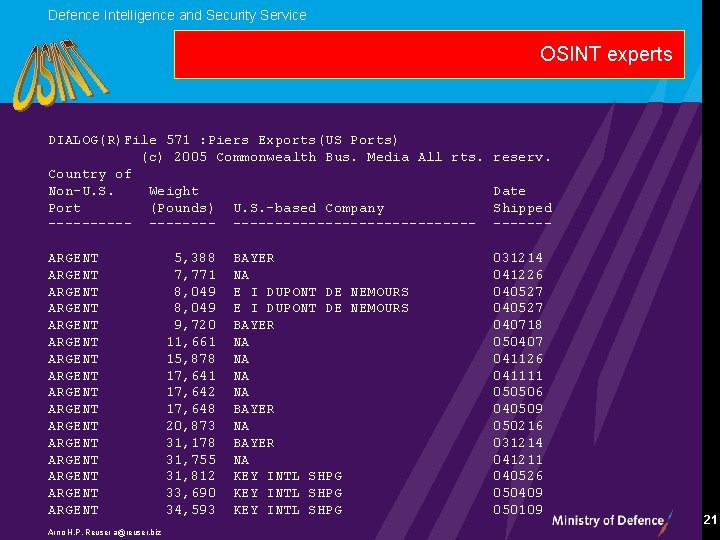Select date shipped 041226
This screenshot has width=720, height=540.
(x=518, y=275)
